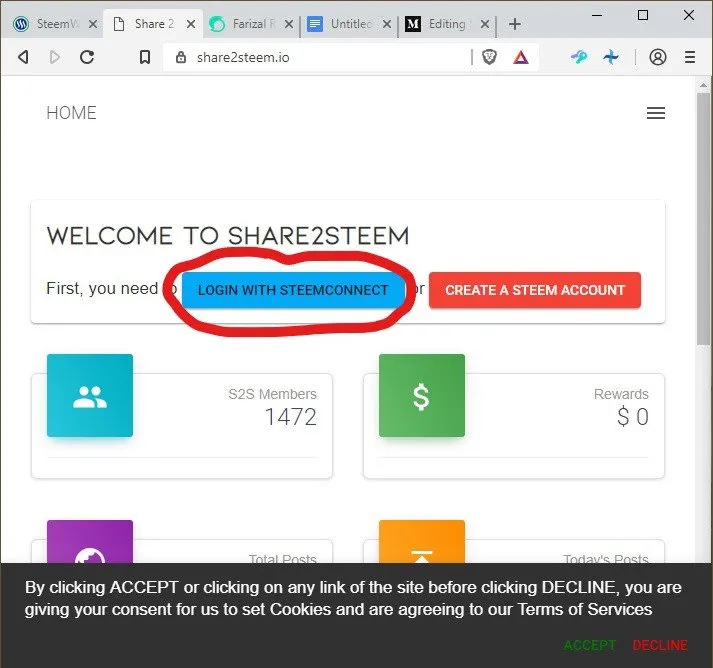
Task: Close the Editing tab
Action: [485, 24]
